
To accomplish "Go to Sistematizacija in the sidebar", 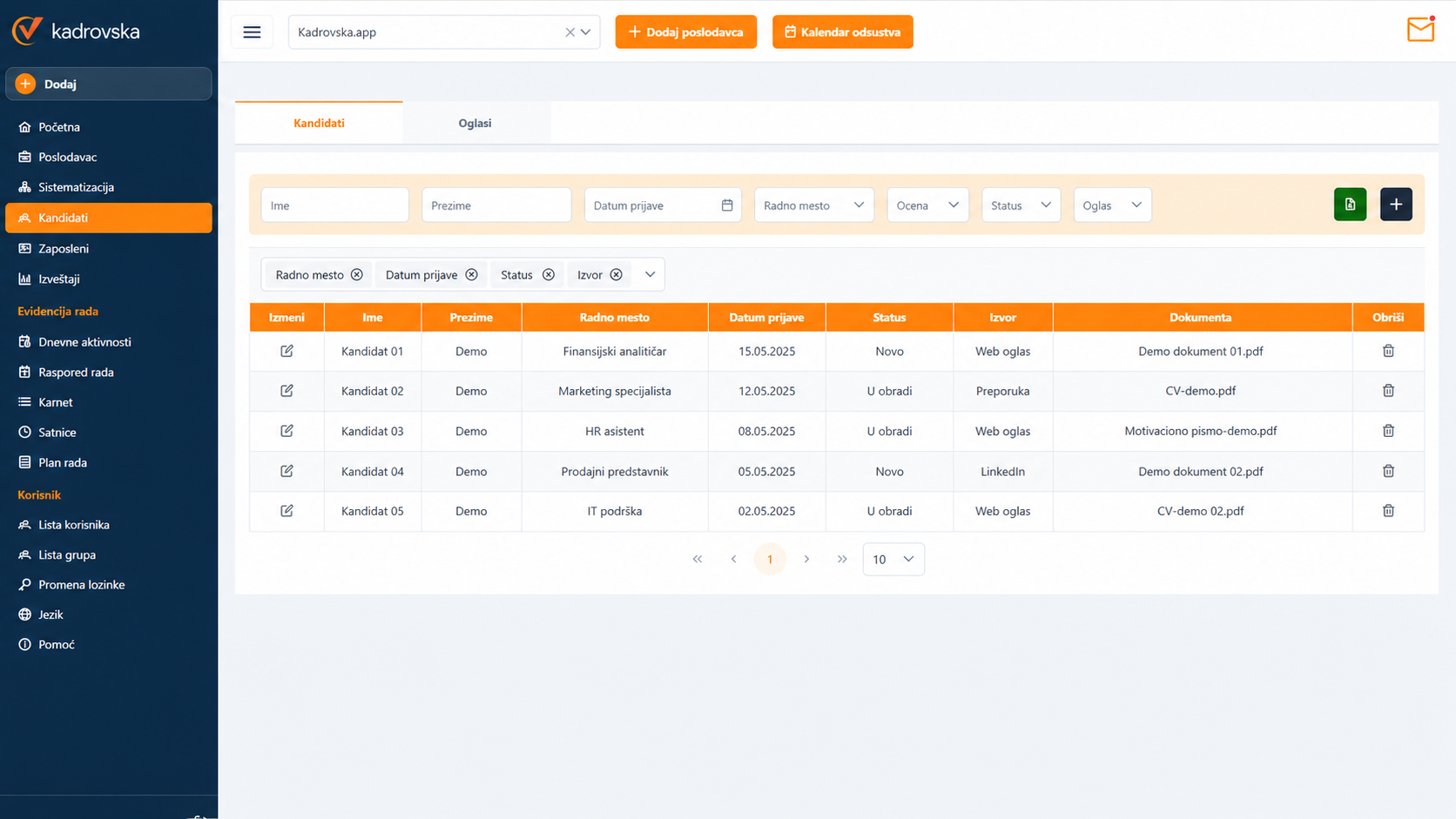I will 109,187.
